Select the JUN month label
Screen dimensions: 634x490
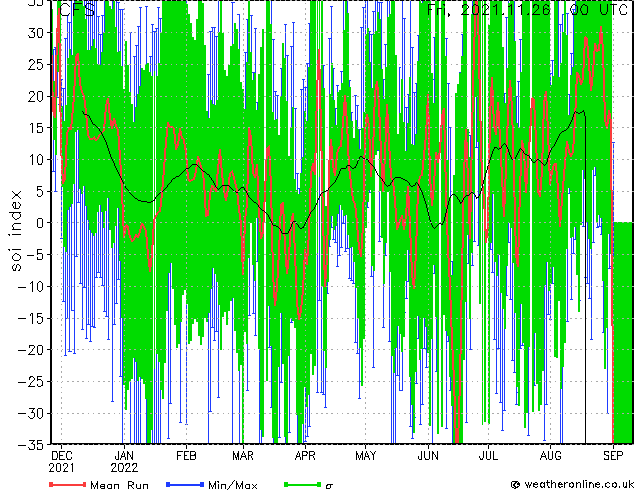(428, 456)
